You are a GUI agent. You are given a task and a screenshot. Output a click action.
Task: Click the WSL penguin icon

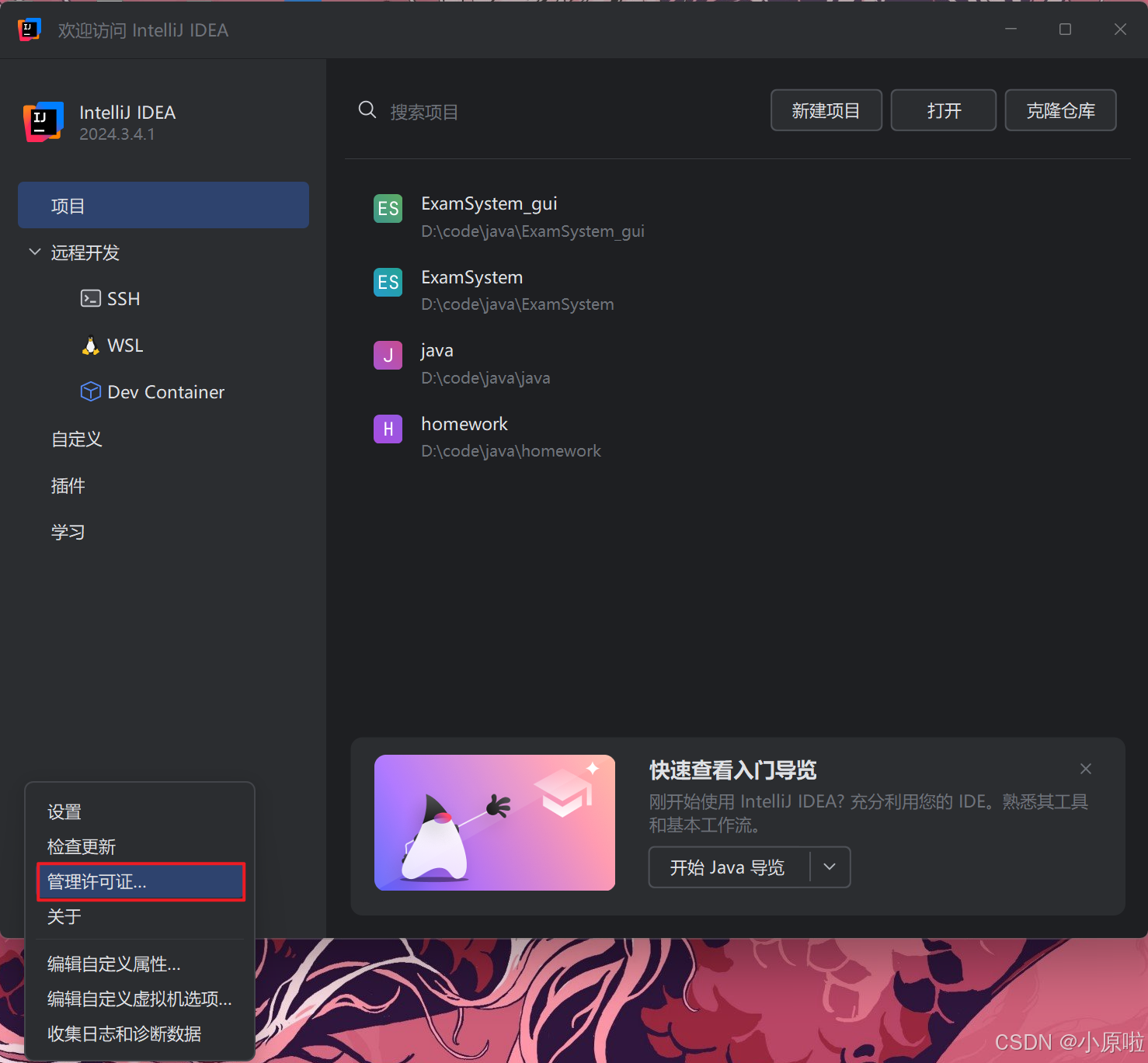[90, 346]
